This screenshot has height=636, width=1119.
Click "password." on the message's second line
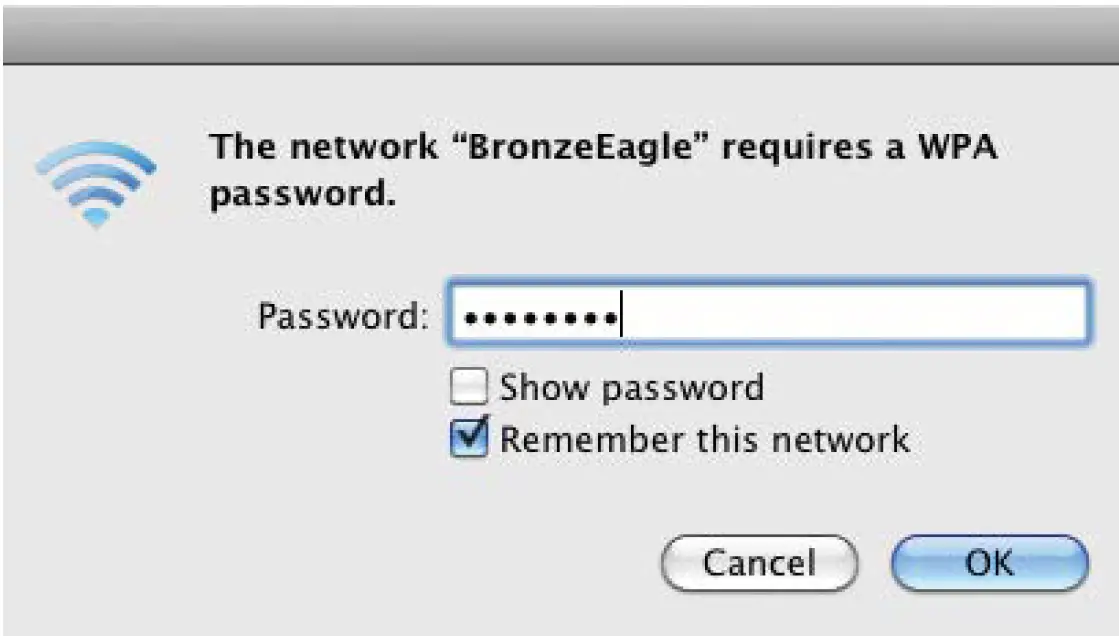297,192
